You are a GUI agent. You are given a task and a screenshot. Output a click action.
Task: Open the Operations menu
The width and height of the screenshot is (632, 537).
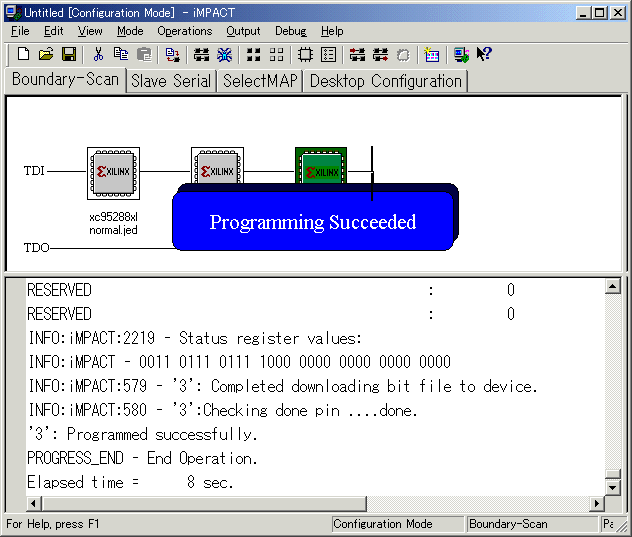pos(185,31)
